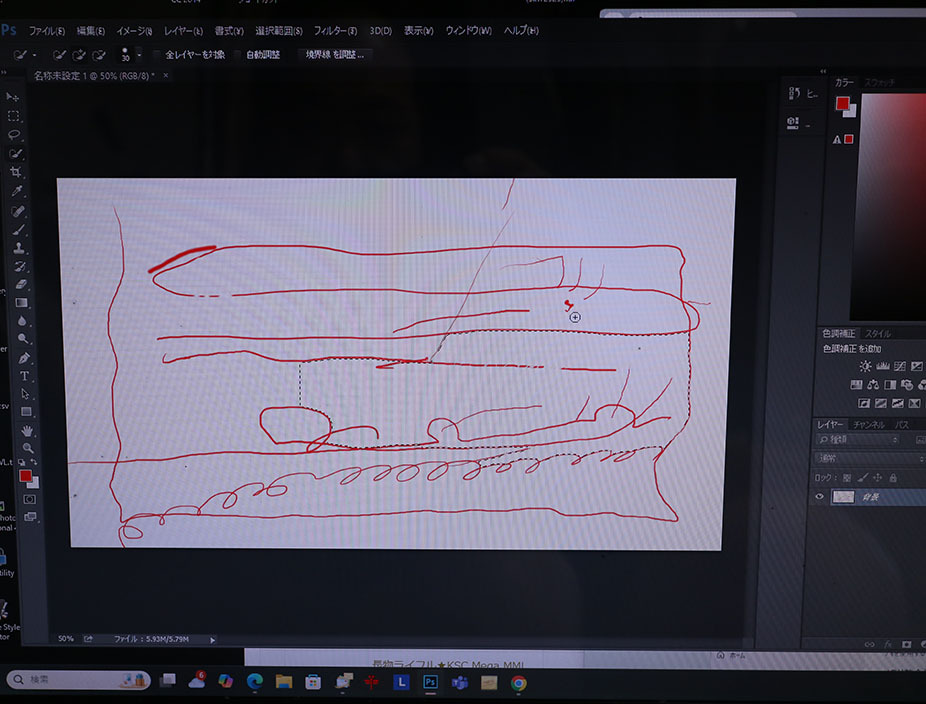Select the Blur tool
This screenshot has height=704, width=926.
pos(22,321)
